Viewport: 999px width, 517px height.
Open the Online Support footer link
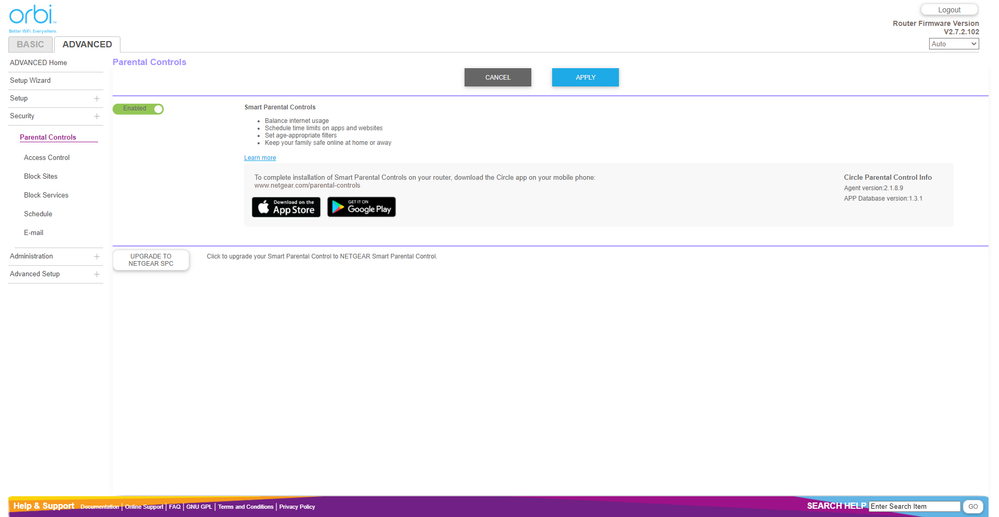click(144, 507)
